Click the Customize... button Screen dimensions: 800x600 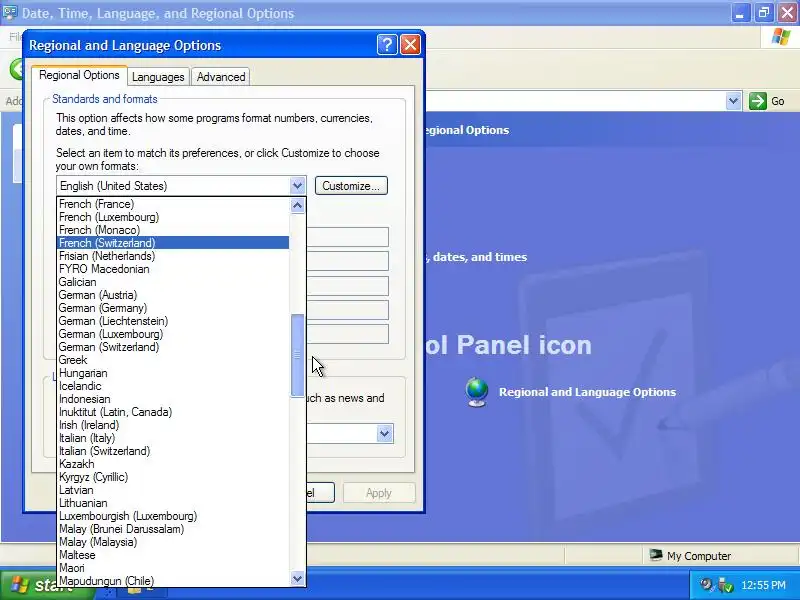pyautogui.click(x=351, y=186)
